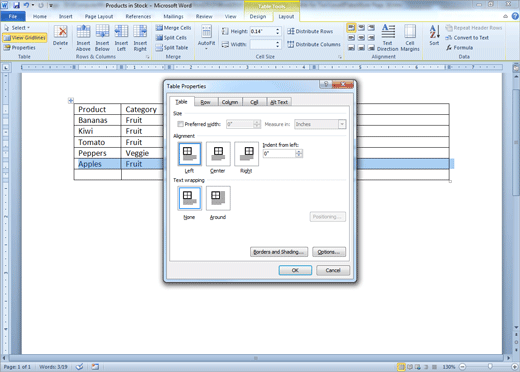Click OK in Table Properties
The image size is (520, 372).
click(x=295, y=270)
